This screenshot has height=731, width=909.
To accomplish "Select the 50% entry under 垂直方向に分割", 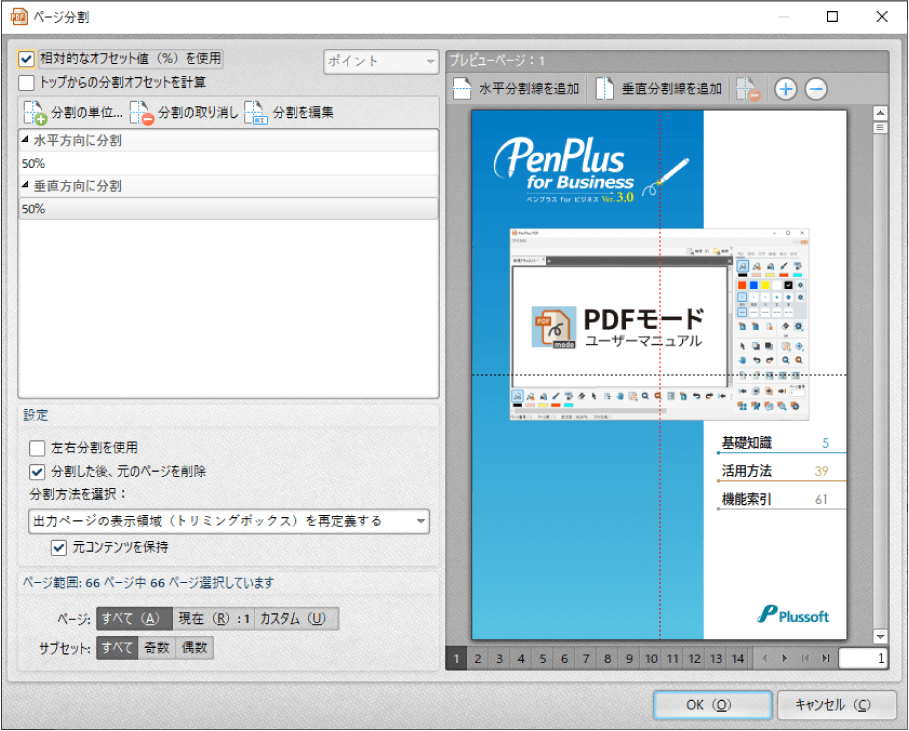I will pos(228,209).
